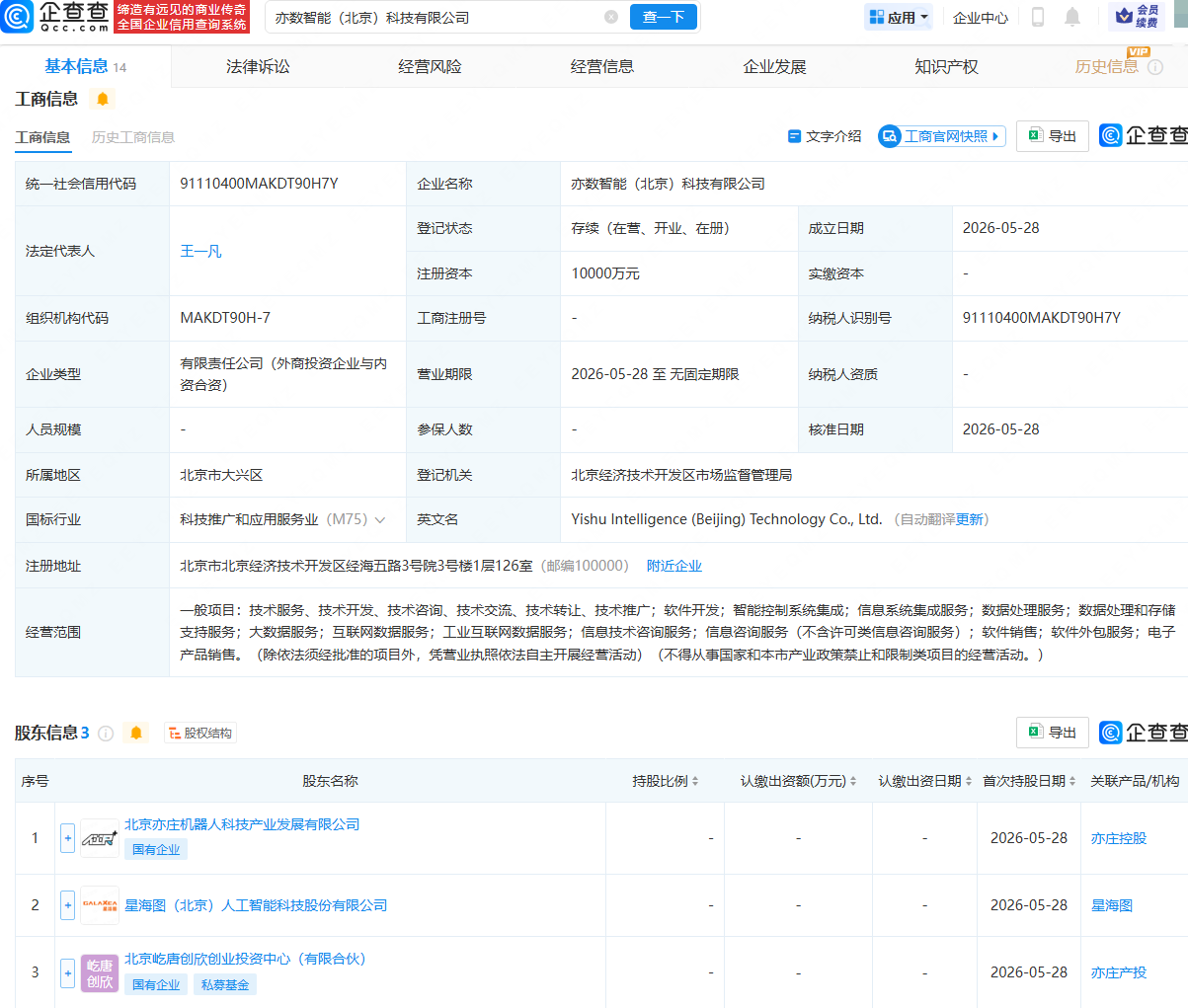Click the 私募基金 tag

tap(225, 984)
